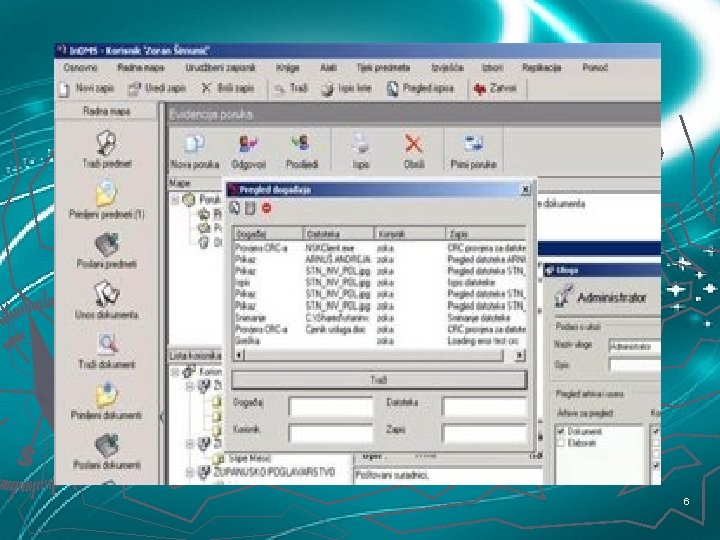Click the second icon in Pregled događaja toolbar
The width and height of the screenshot is (720, 540).
pyautogui.click(x=250, y=208)
